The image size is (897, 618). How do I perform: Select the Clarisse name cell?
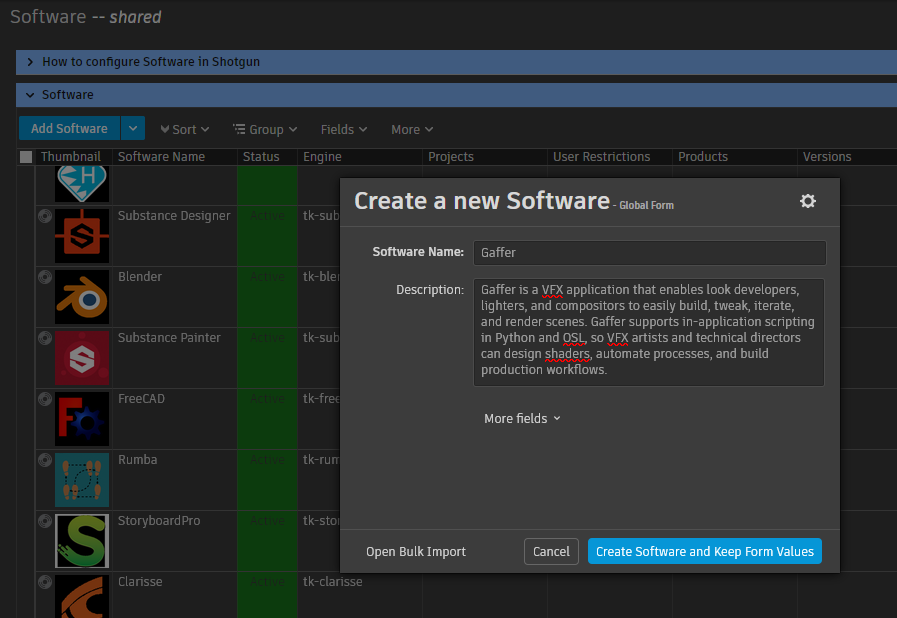[x=174, y=595]
